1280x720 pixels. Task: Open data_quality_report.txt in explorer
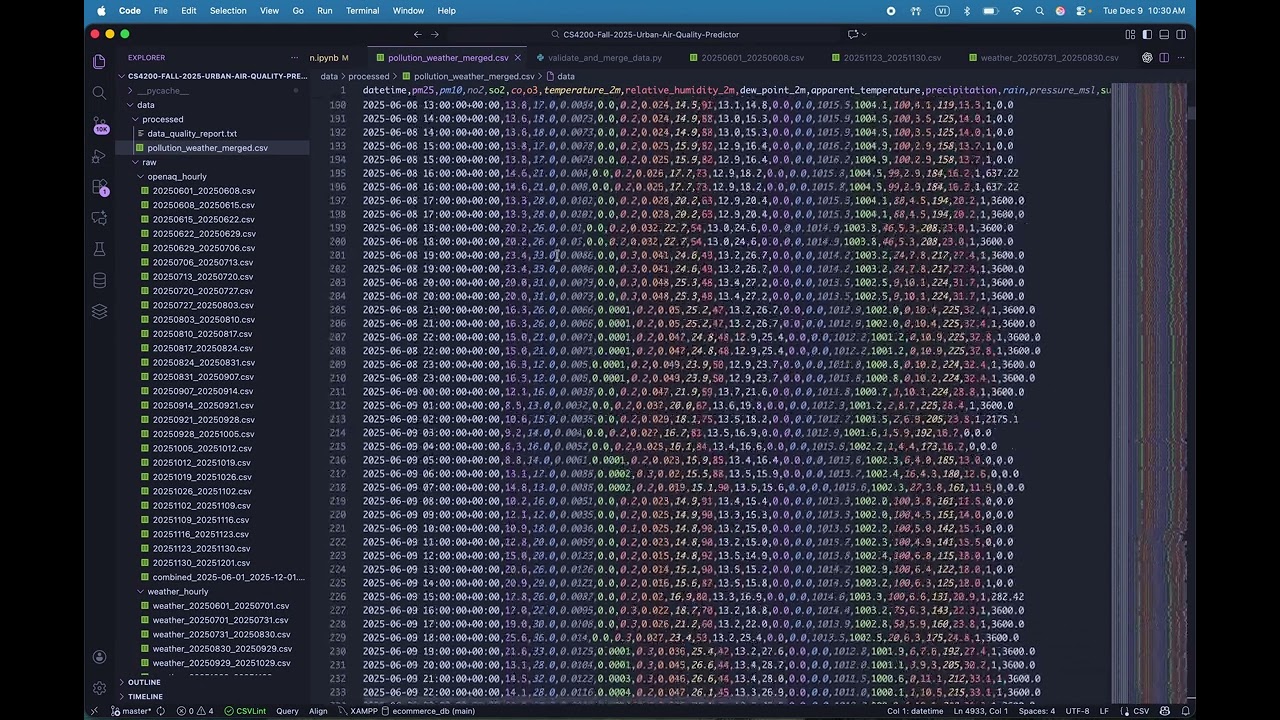[x=192, y=133]
